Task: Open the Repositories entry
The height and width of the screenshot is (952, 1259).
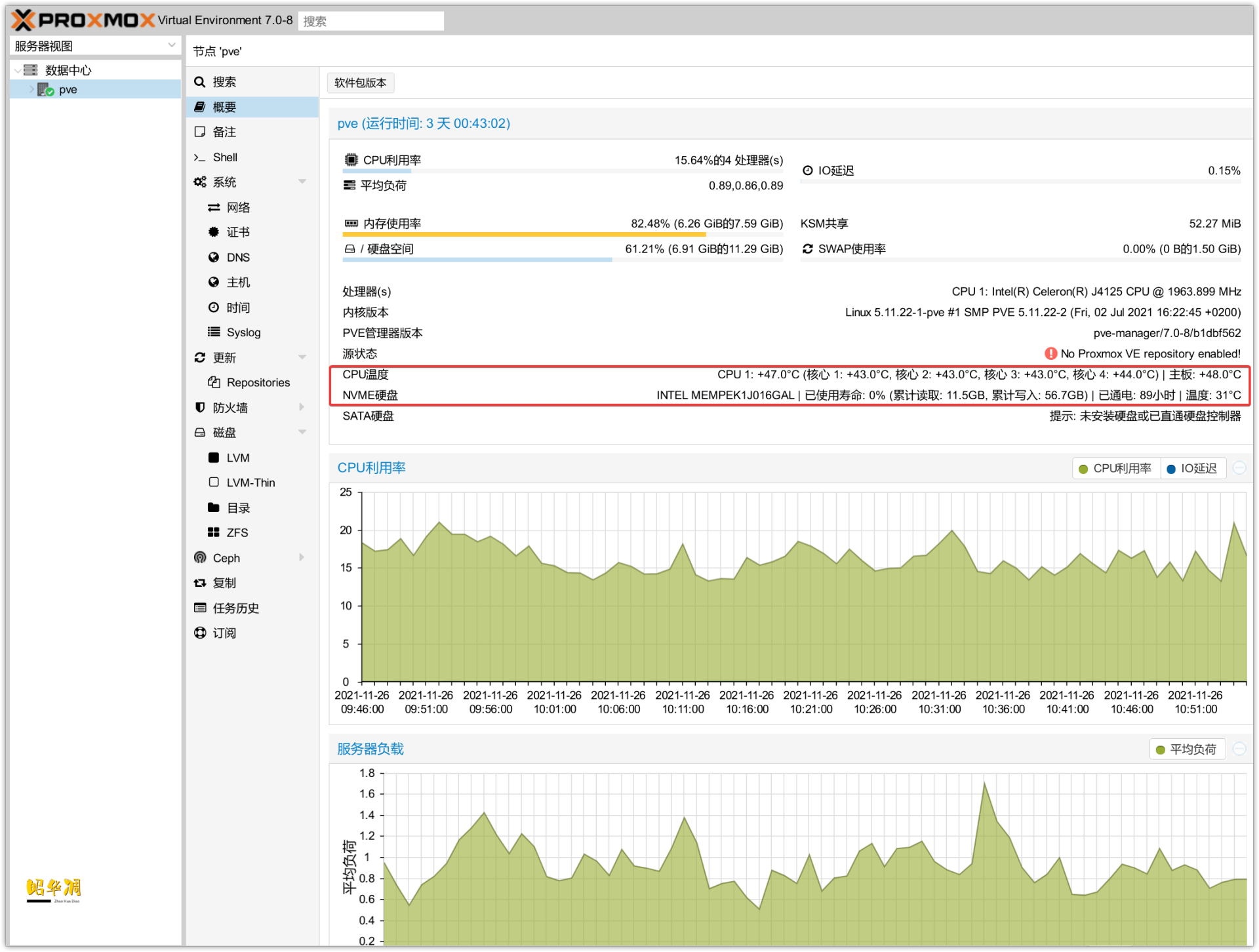Action: tap(258, 382)
